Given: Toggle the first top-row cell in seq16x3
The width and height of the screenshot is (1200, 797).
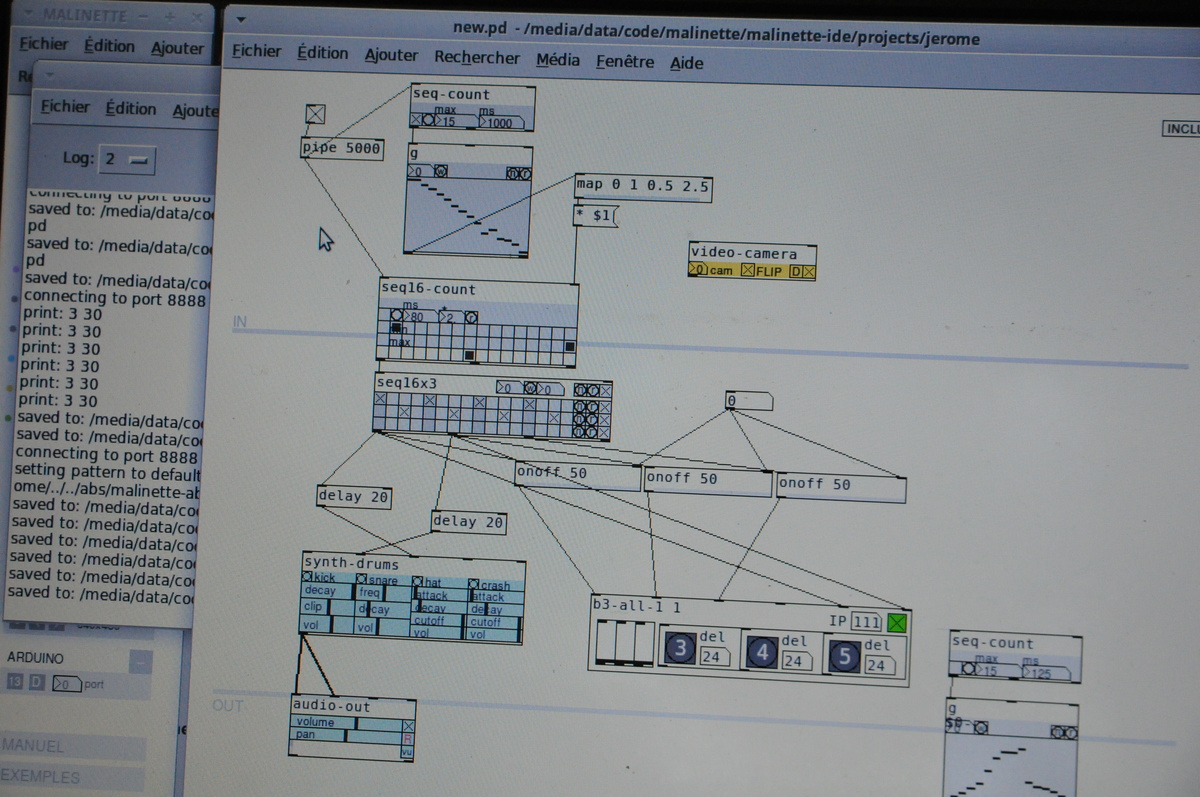Looking at the screenshot, I should point(381,399).
